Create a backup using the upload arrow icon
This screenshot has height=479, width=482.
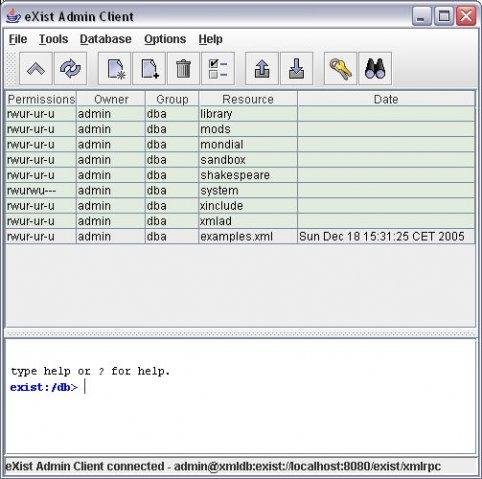pos(262,69)
